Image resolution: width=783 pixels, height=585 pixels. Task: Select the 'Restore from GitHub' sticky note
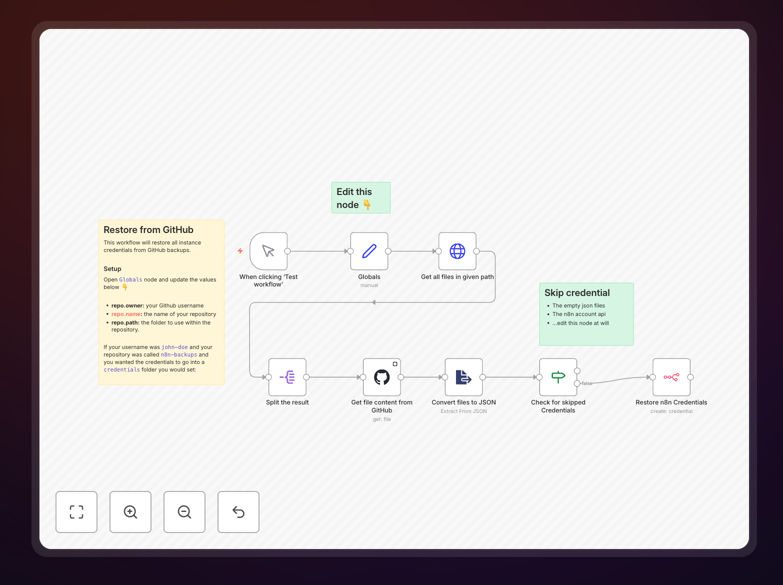click(x=161, y=302)
